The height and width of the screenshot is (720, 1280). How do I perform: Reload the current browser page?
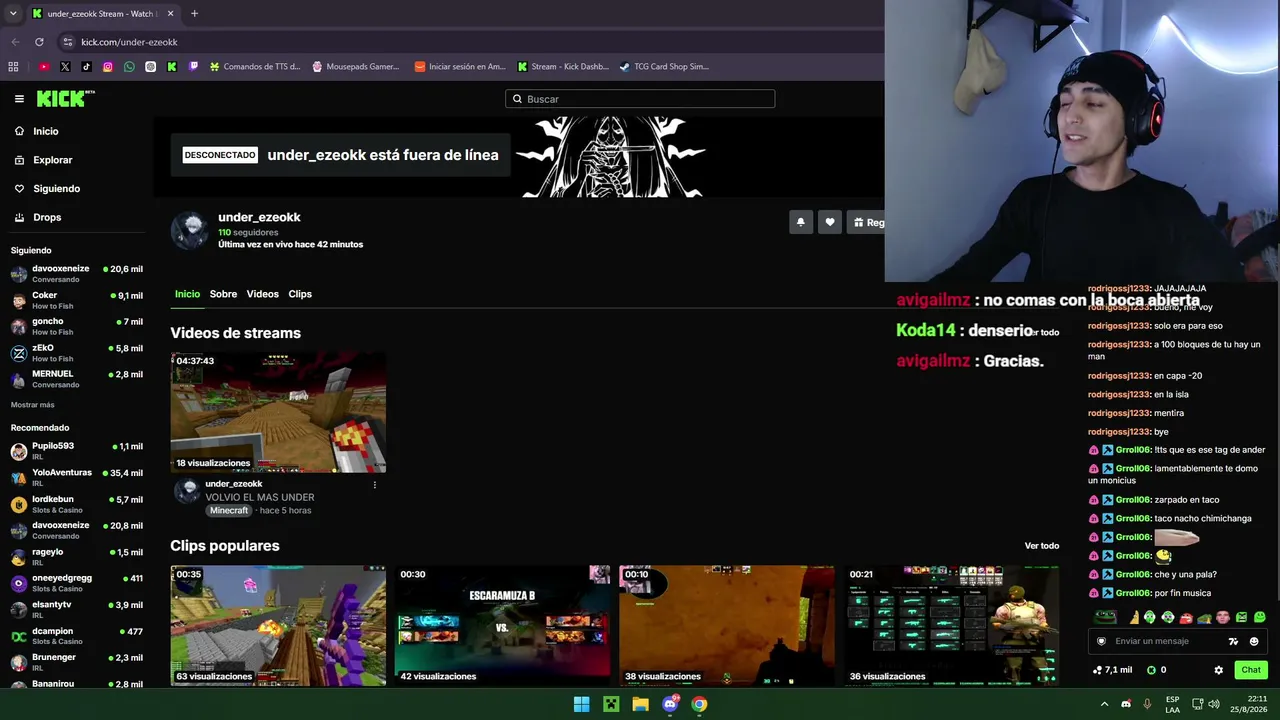39,42
